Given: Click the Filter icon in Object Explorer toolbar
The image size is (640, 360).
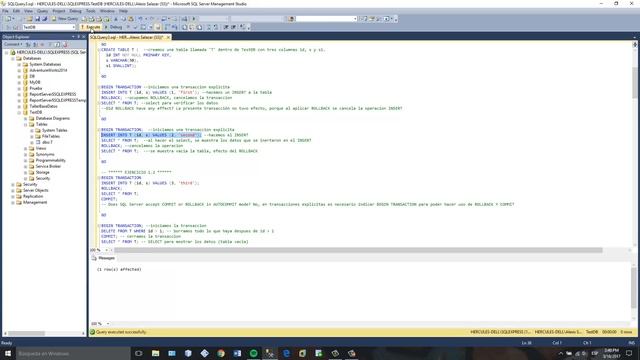Looking at the screenshot, I should tap(50, 44).
